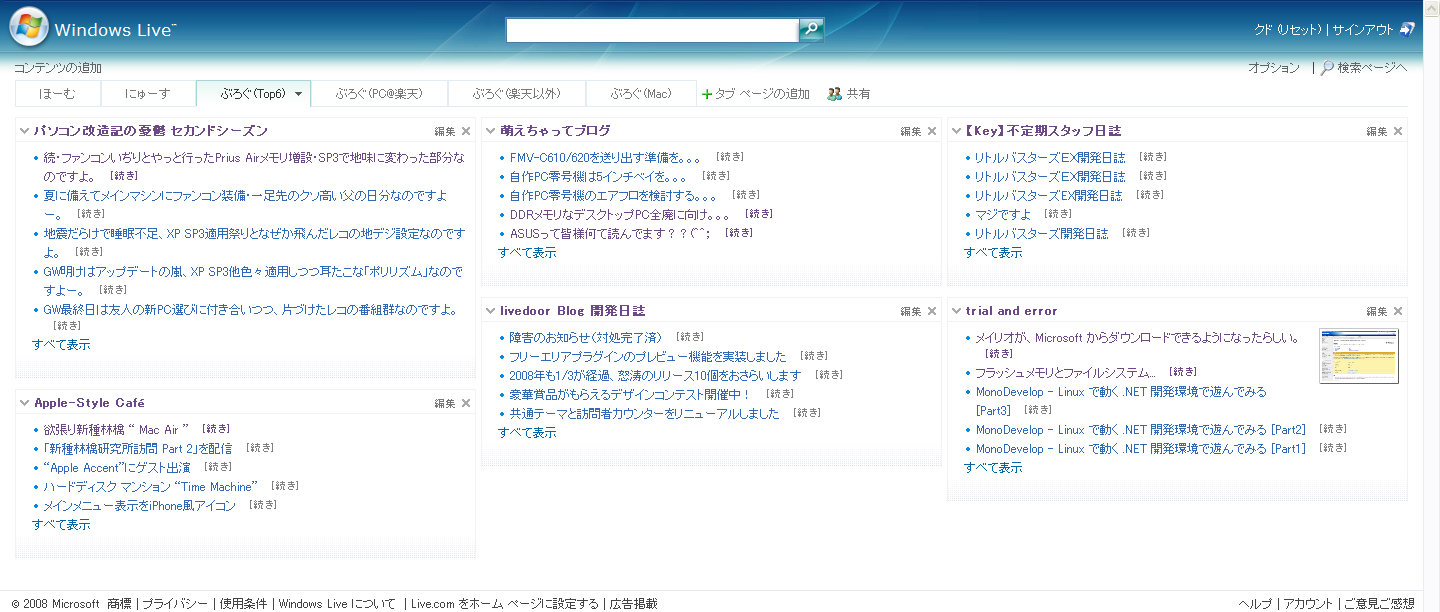The width and height of the screenshot is (1440, 612).
Task: Click the タブ ページの追加 link
Action: point(762,94)
